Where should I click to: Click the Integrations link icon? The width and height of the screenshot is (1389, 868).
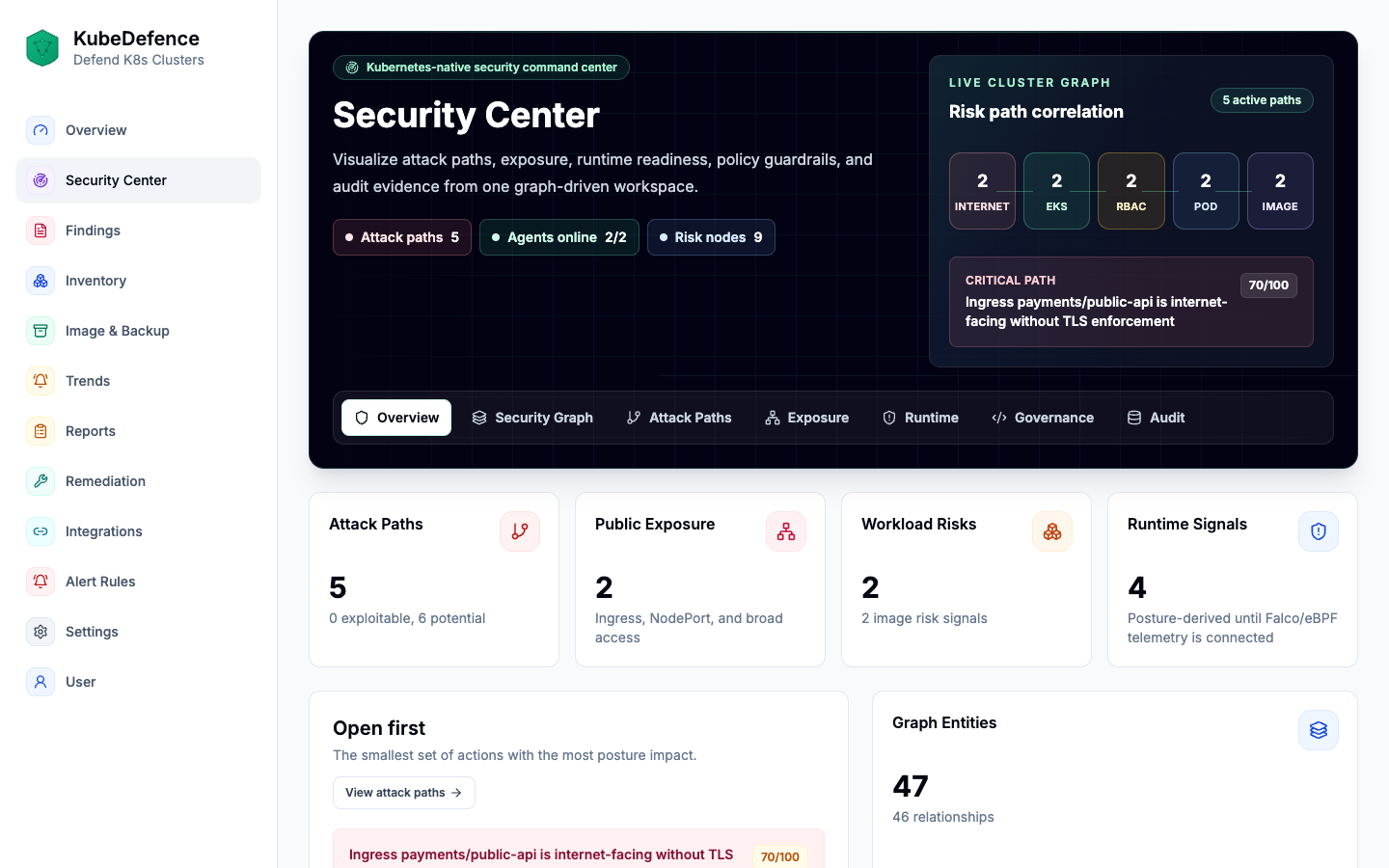[x=41, y=531]
